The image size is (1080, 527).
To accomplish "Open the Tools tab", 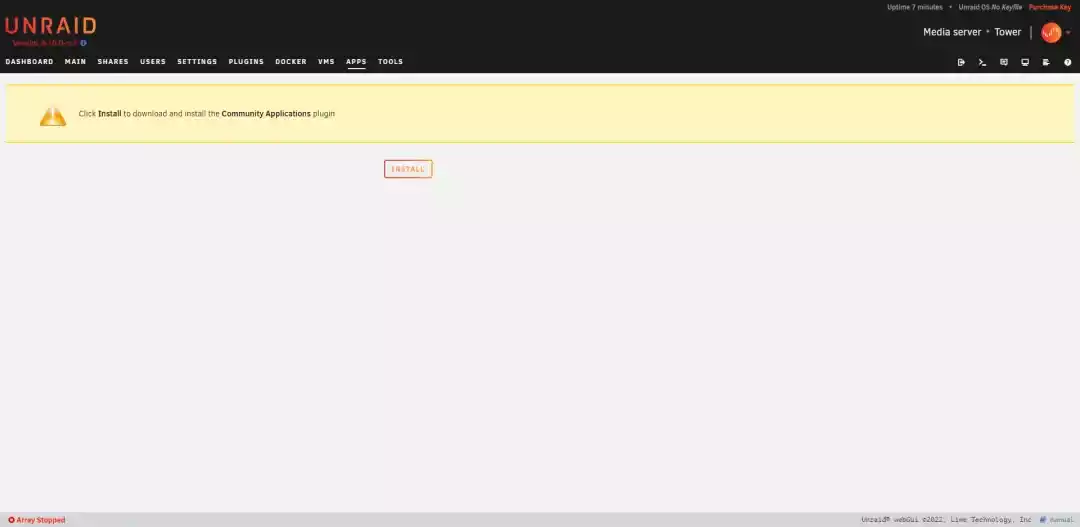I will (x=390, y=62).
